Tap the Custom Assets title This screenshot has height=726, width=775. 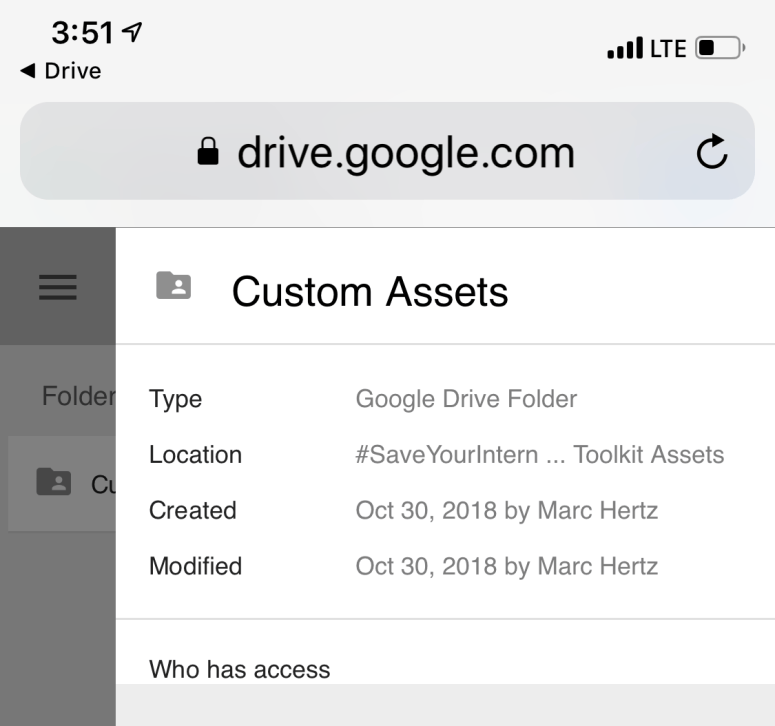[370, 292]
